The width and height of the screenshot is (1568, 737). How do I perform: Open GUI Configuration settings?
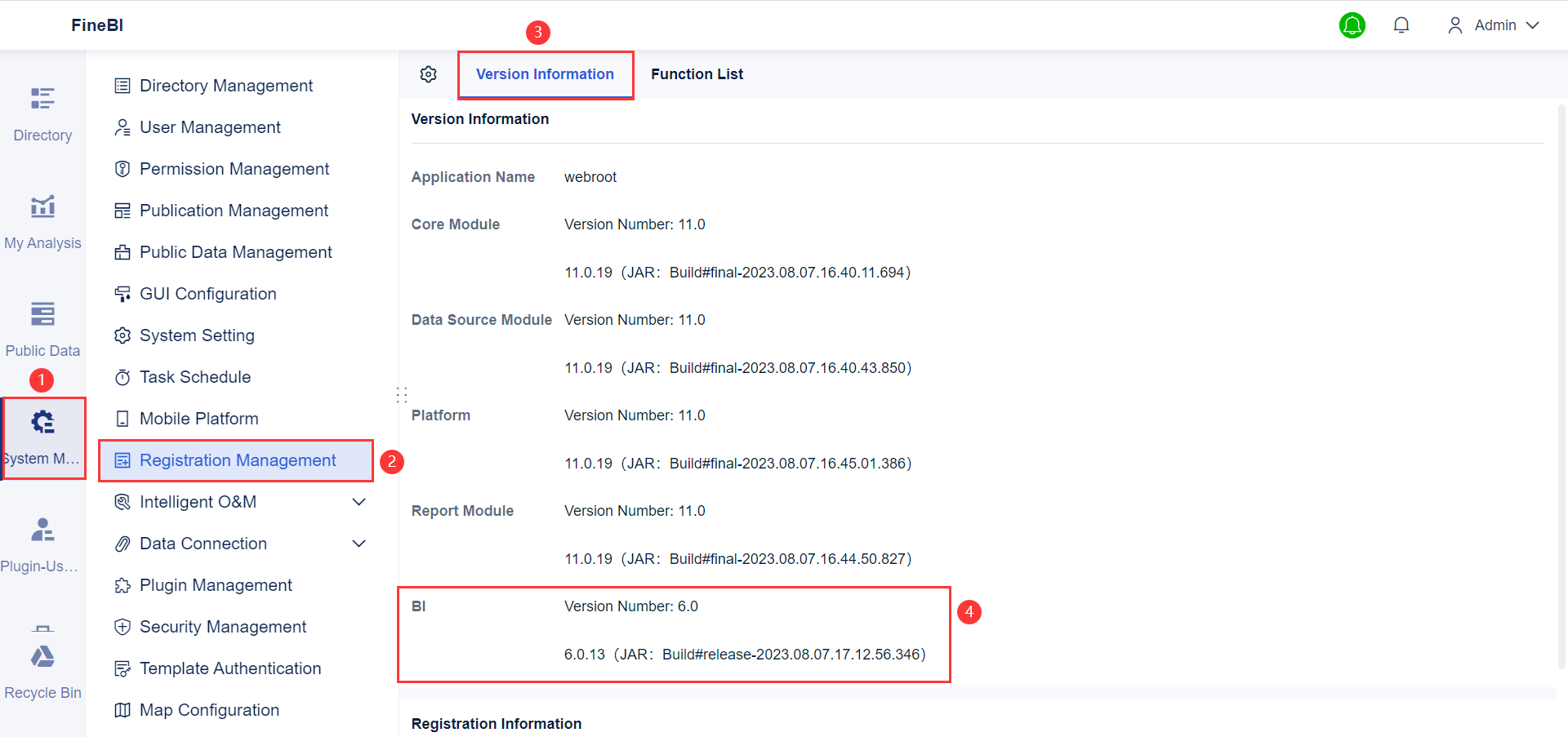tap(208, 293)
